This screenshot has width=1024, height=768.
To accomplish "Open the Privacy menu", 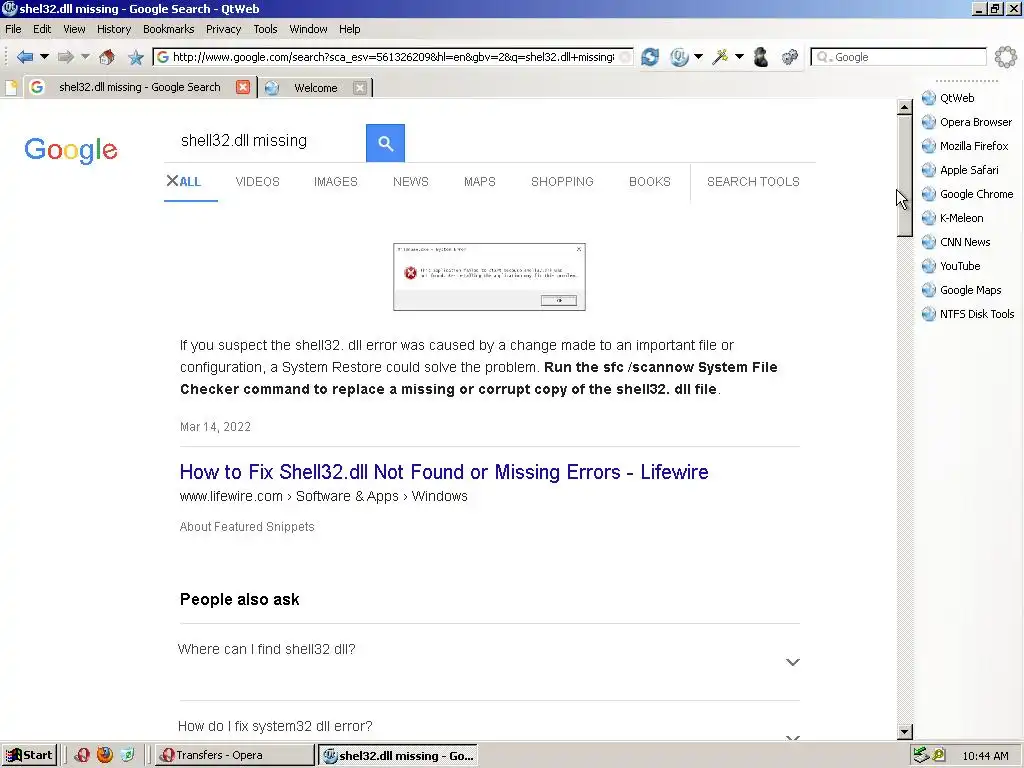I will 223,29.
